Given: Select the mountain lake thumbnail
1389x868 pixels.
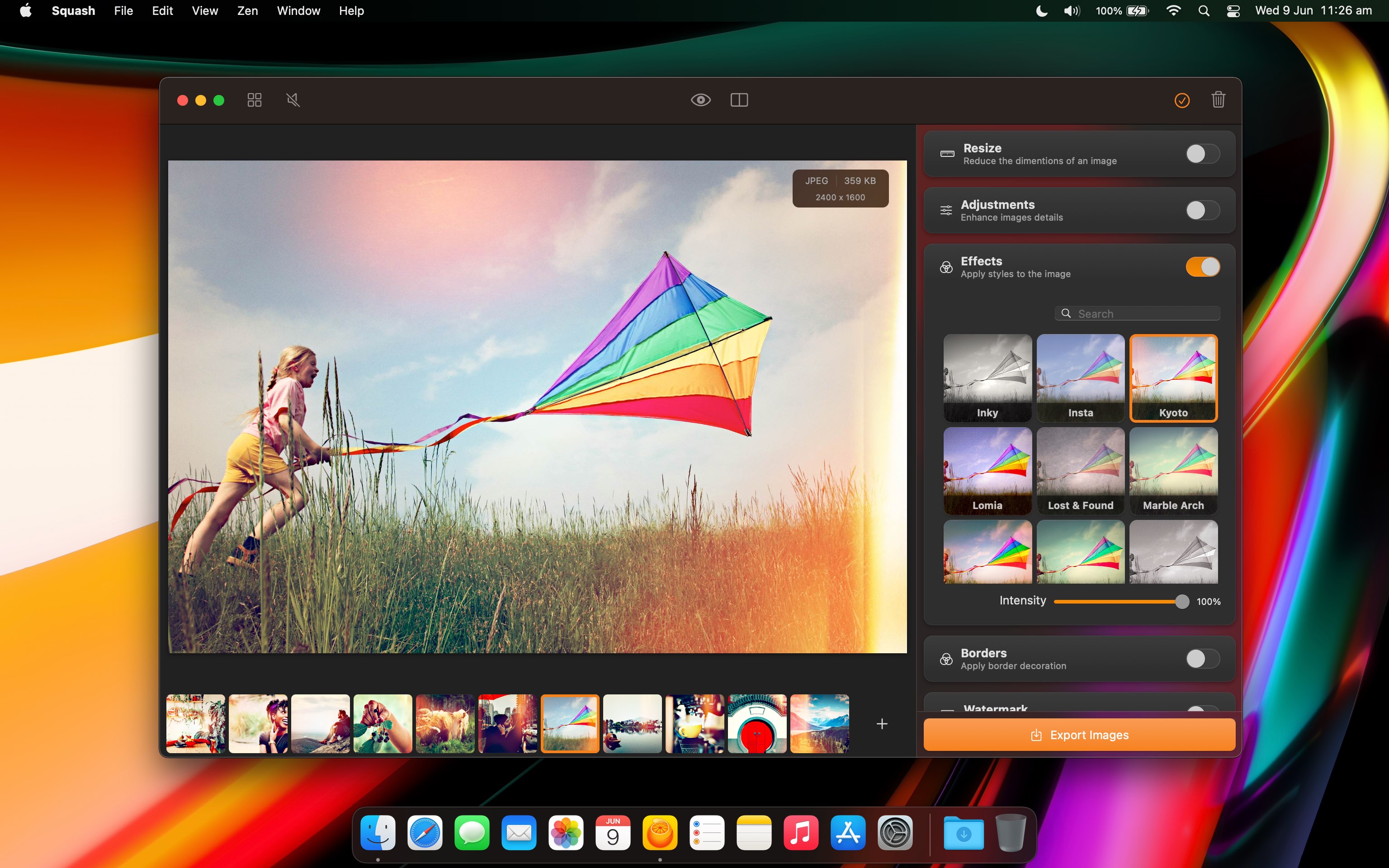Looking at the screenshot, I should [820, 724].
